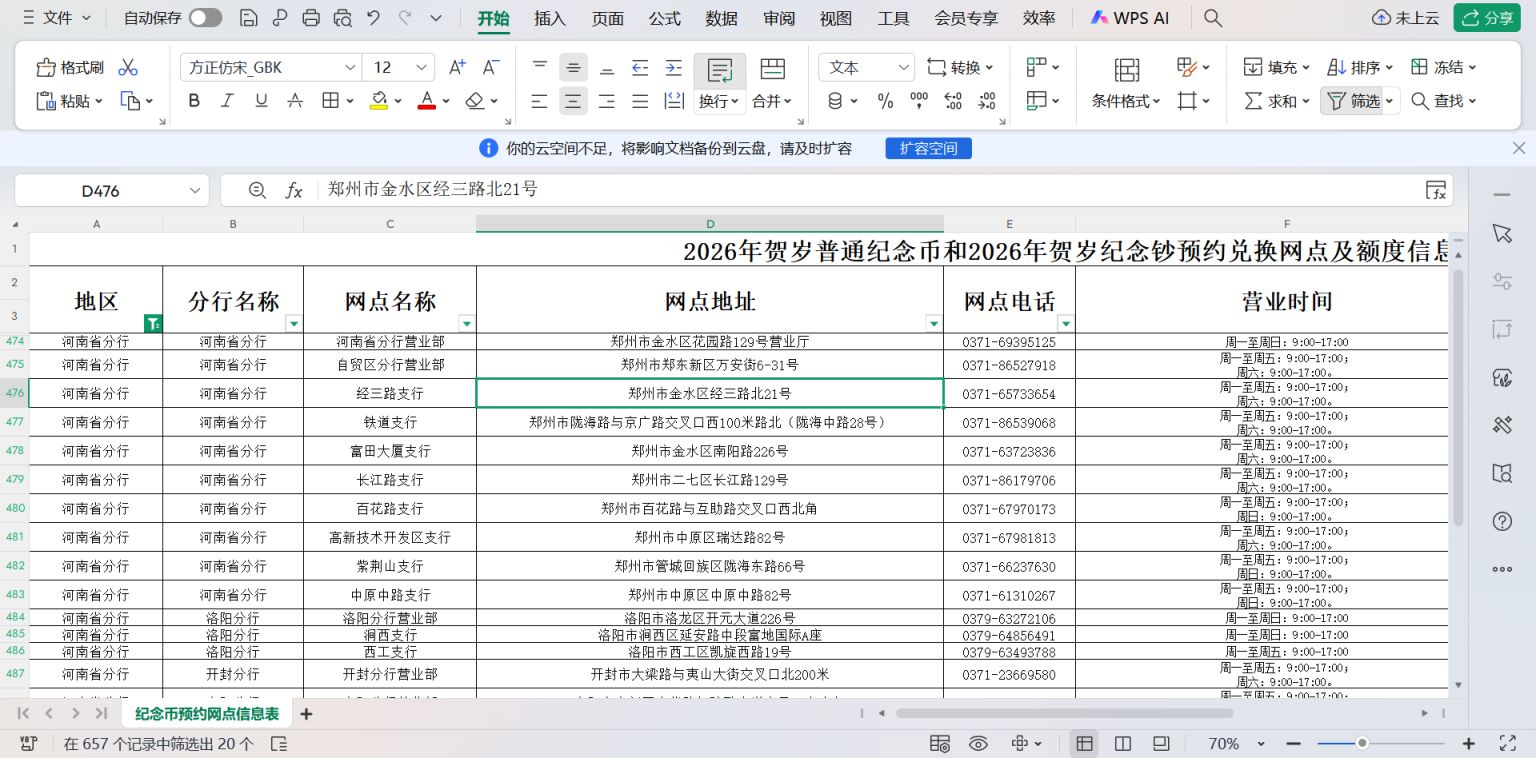Click the Cut scissors icon

click(x=128, y=67)
